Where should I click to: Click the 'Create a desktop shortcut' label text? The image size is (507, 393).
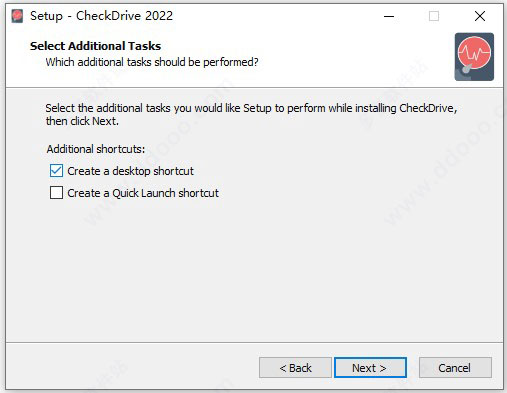coord(130,171)
